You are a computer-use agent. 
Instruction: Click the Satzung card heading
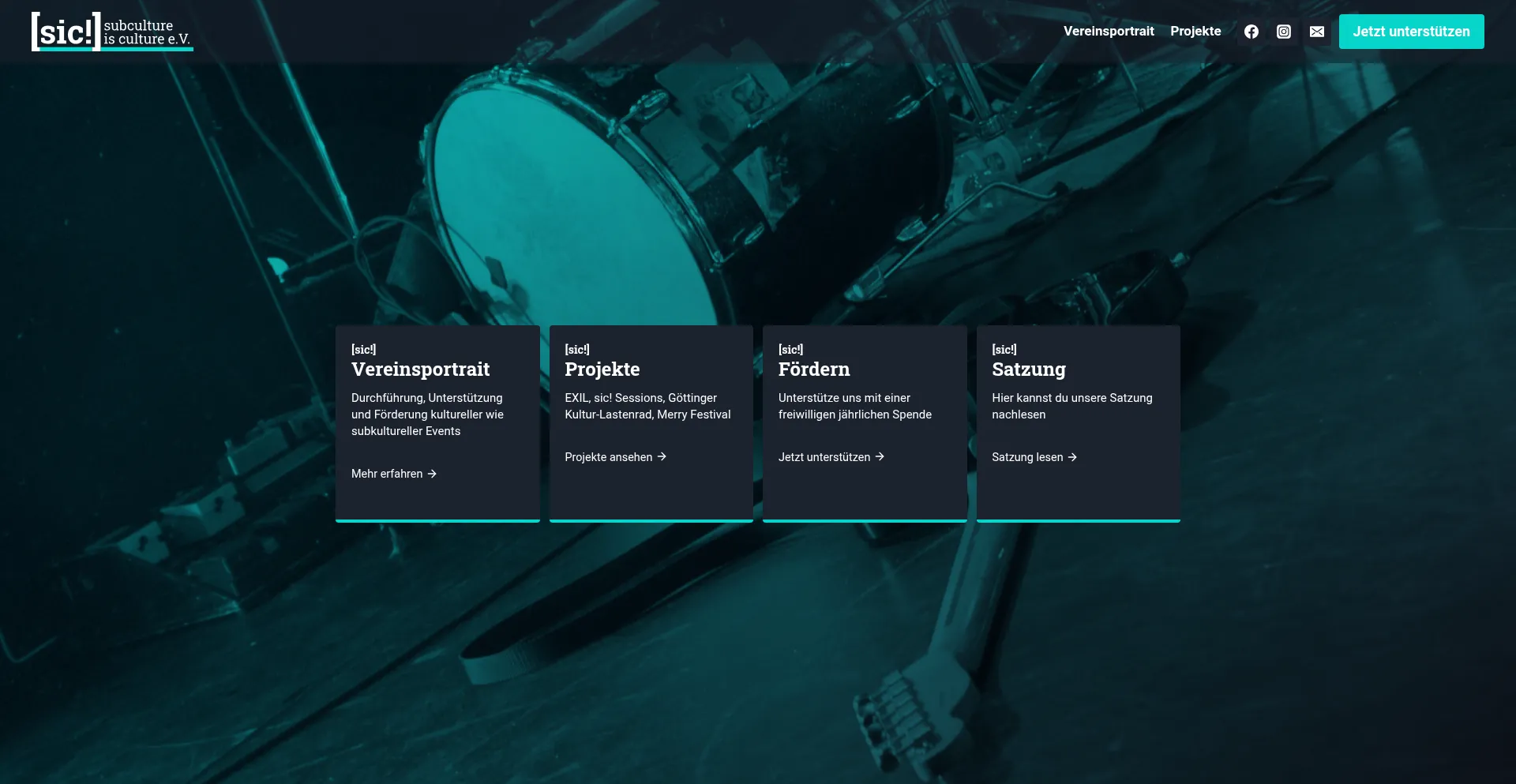(x=1029, y=369)
